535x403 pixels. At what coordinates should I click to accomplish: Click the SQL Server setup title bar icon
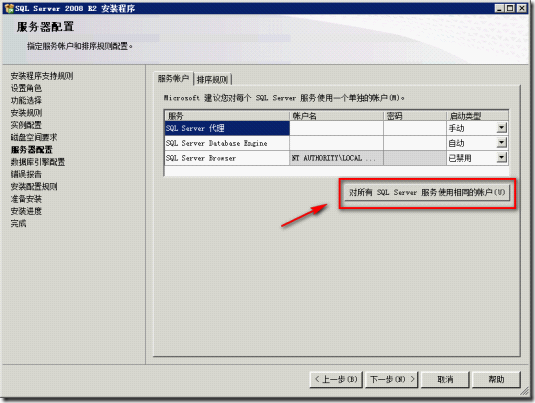[9, 8]
